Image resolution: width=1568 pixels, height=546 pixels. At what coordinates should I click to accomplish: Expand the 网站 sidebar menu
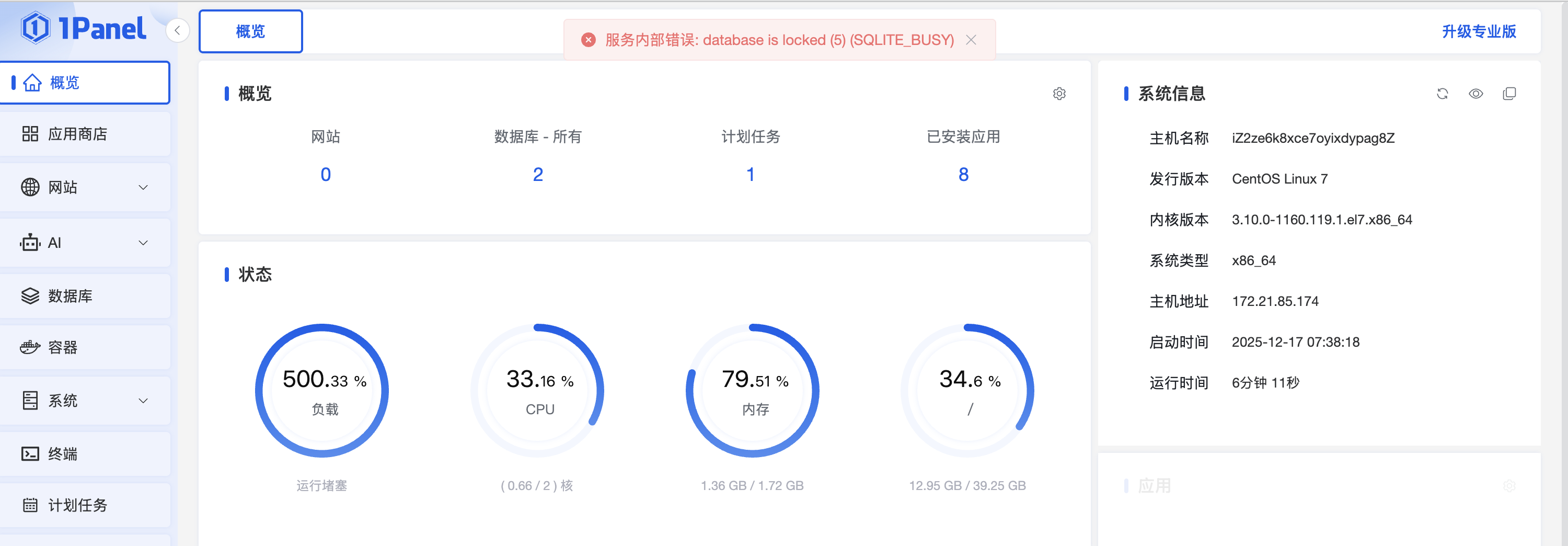[x=85, y=187]
